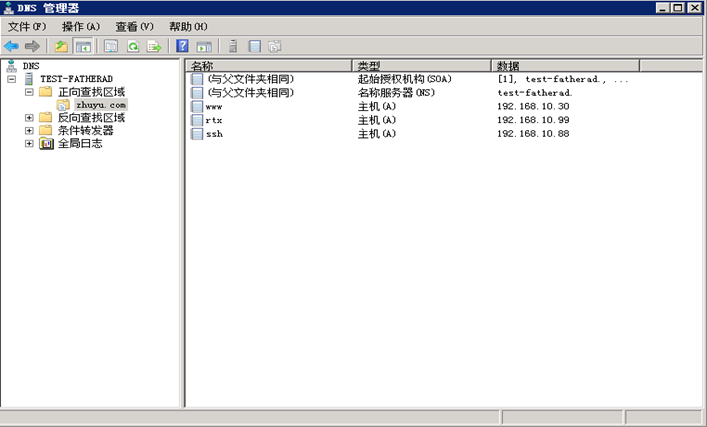The image size is (707, 427).
Task: Select the www host record name
Action: click(x=214, y=107)
